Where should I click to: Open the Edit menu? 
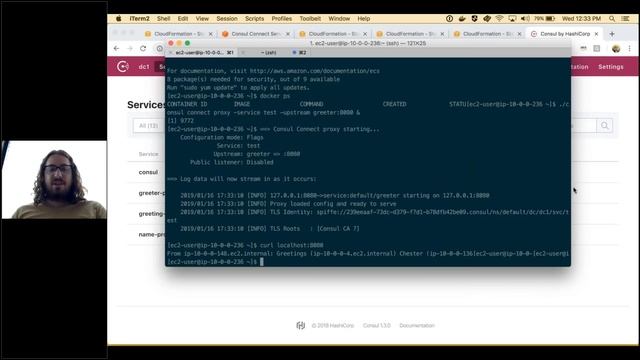[x=183, y=18]
